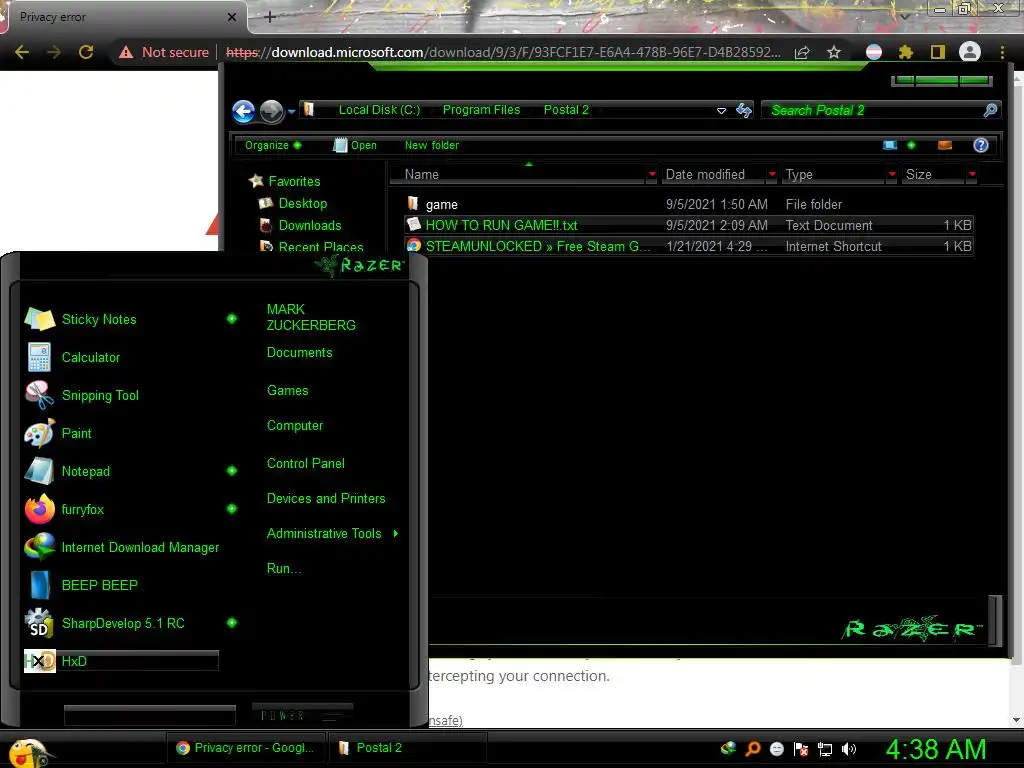Open the Name column filter dropdown
1024x768 pixels.
click(x=651, y=174)
